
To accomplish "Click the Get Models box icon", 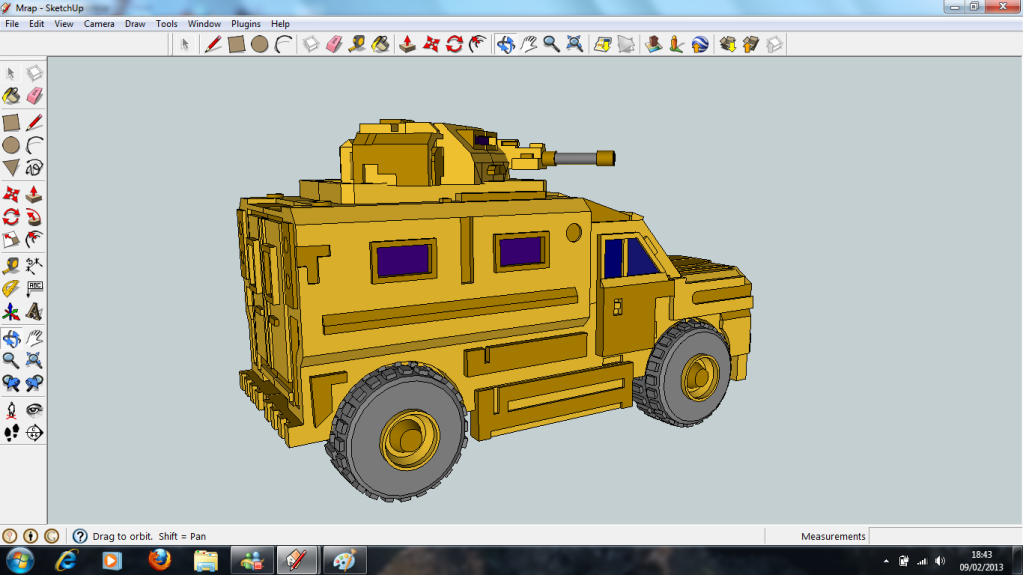I will 728,44.
